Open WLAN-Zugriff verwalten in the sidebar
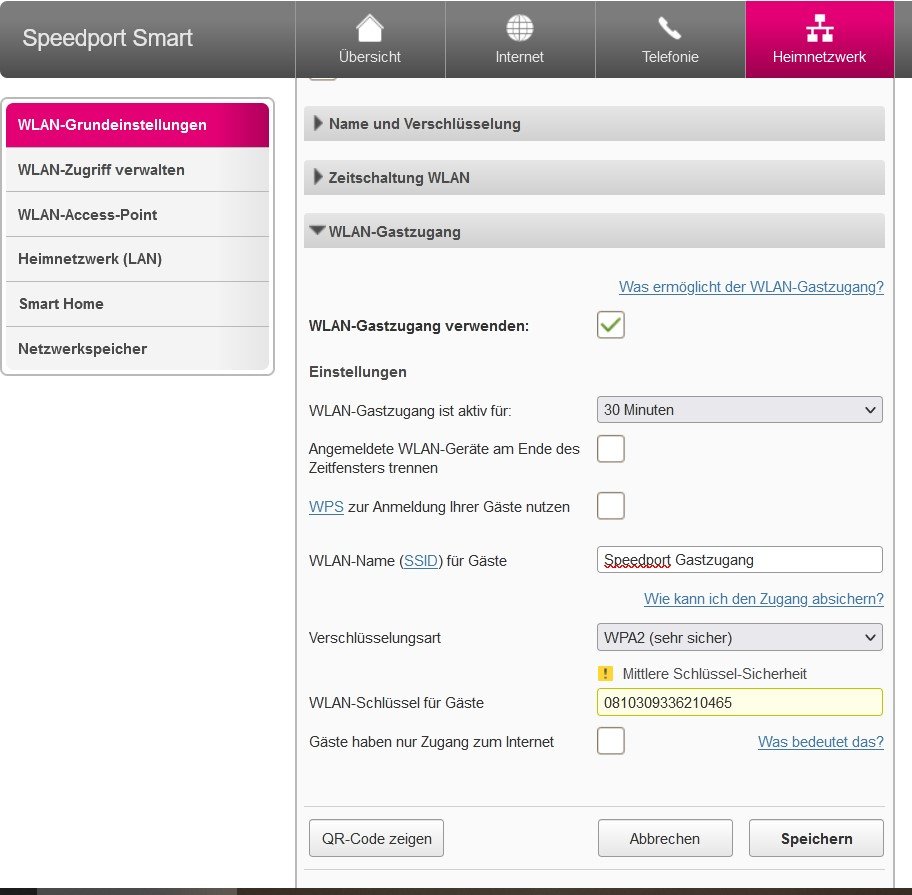The width and height of the screenshot is (912, 895). 137,170
